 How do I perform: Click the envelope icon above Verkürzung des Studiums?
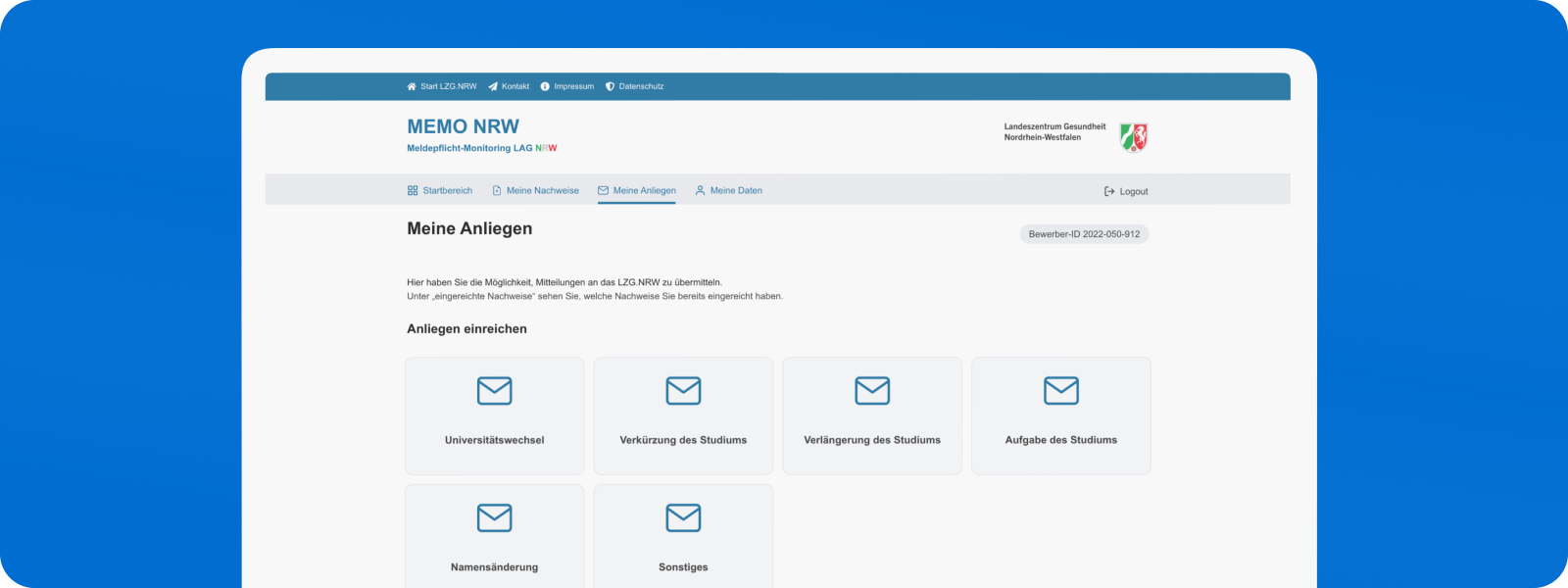tap(683, 391)
